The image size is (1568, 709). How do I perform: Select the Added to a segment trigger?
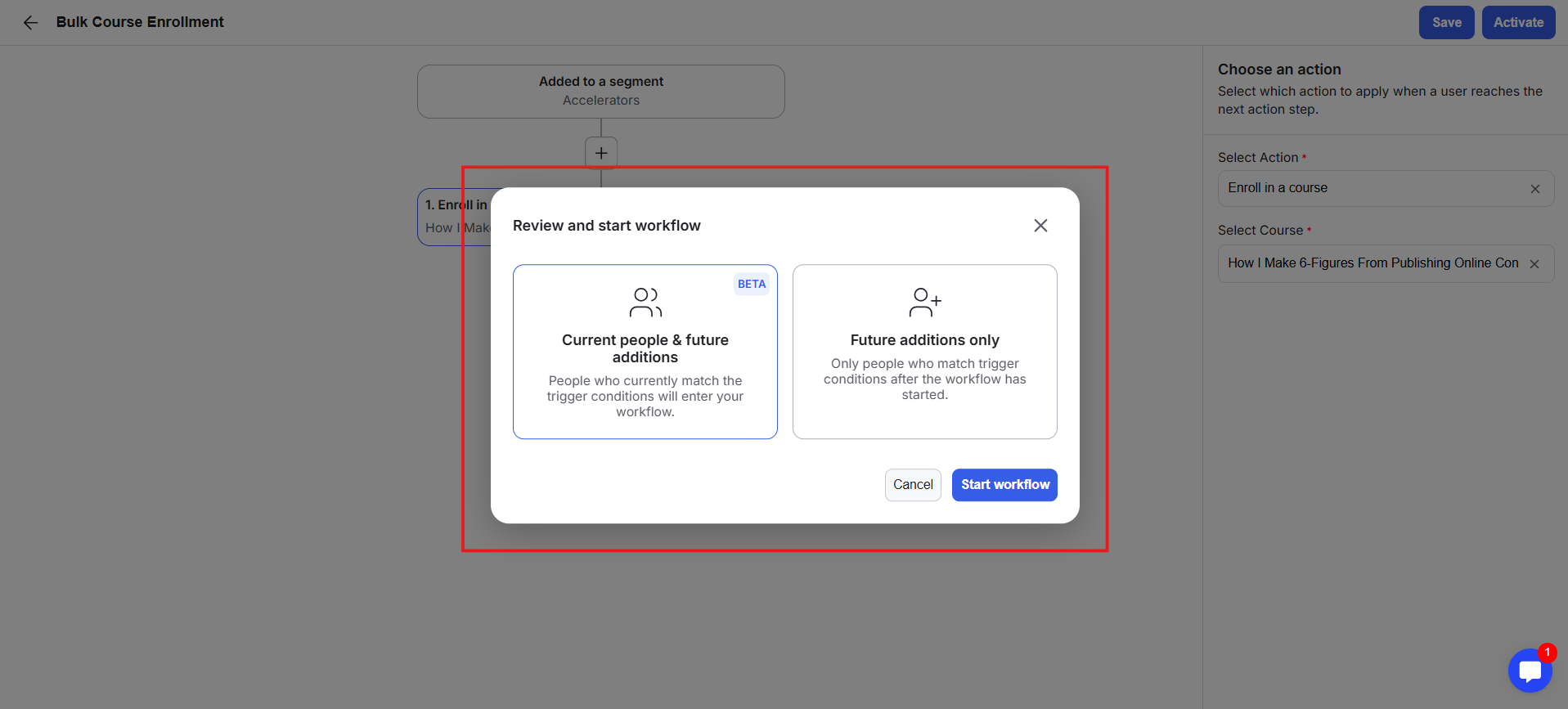click(601, 92)
